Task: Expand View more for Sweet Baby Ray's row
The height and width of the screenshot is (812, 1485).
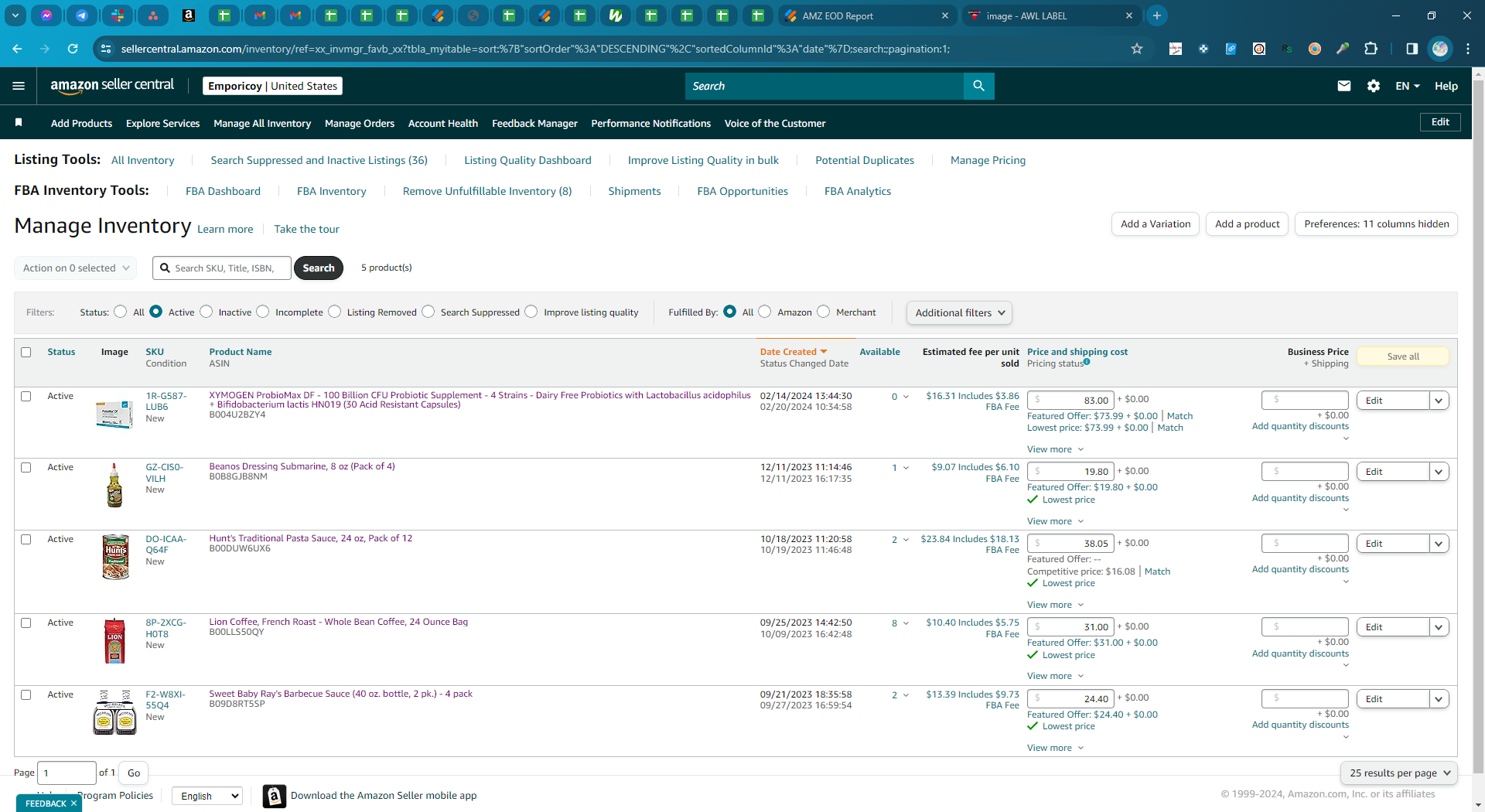Action: tap(1055, 748)
